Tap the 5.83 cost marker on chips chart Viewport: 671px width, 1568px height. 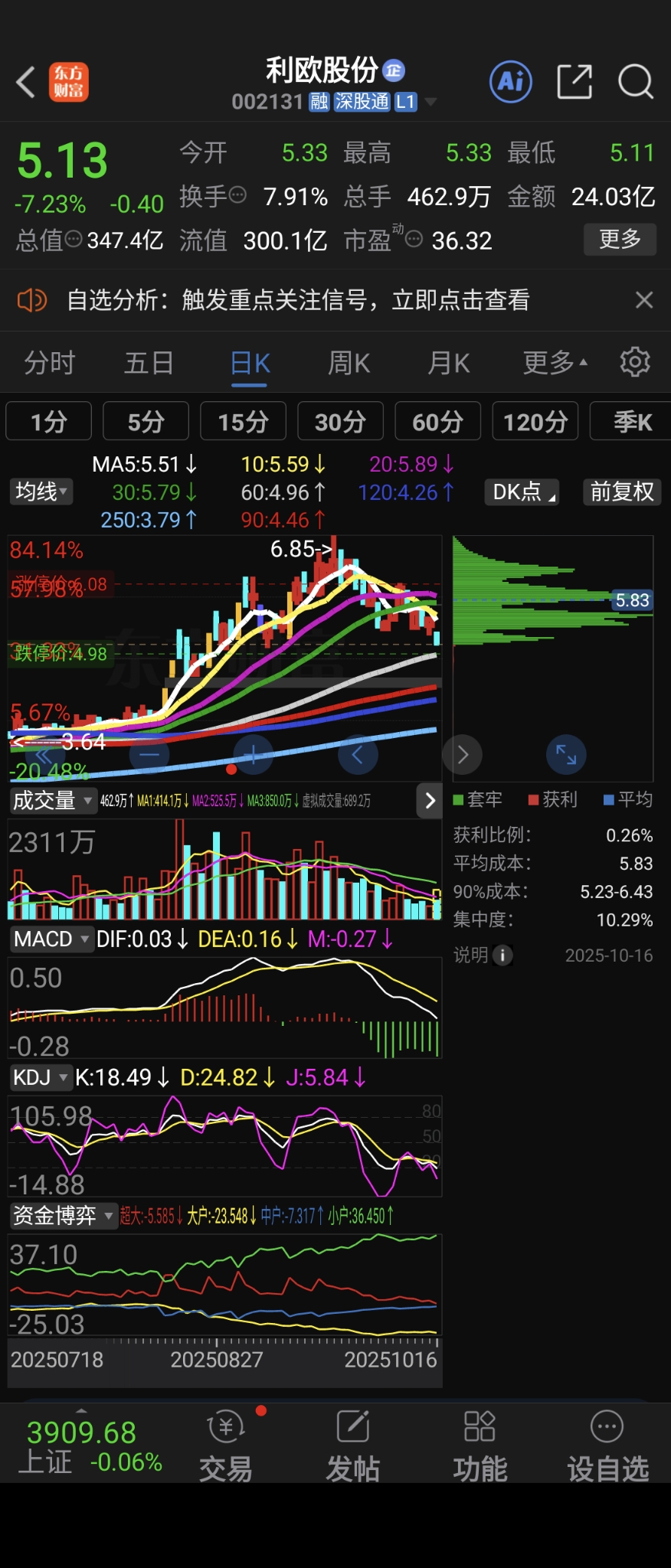pos(633,600)
